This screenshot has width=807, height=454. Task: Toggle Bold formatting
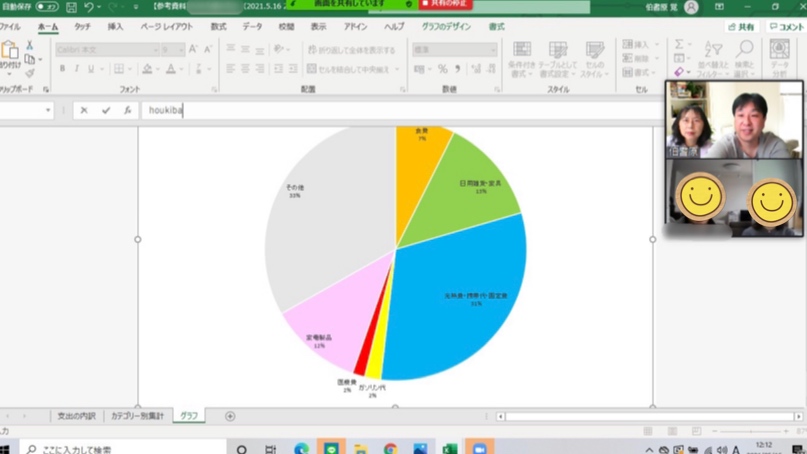click(62, 69)
